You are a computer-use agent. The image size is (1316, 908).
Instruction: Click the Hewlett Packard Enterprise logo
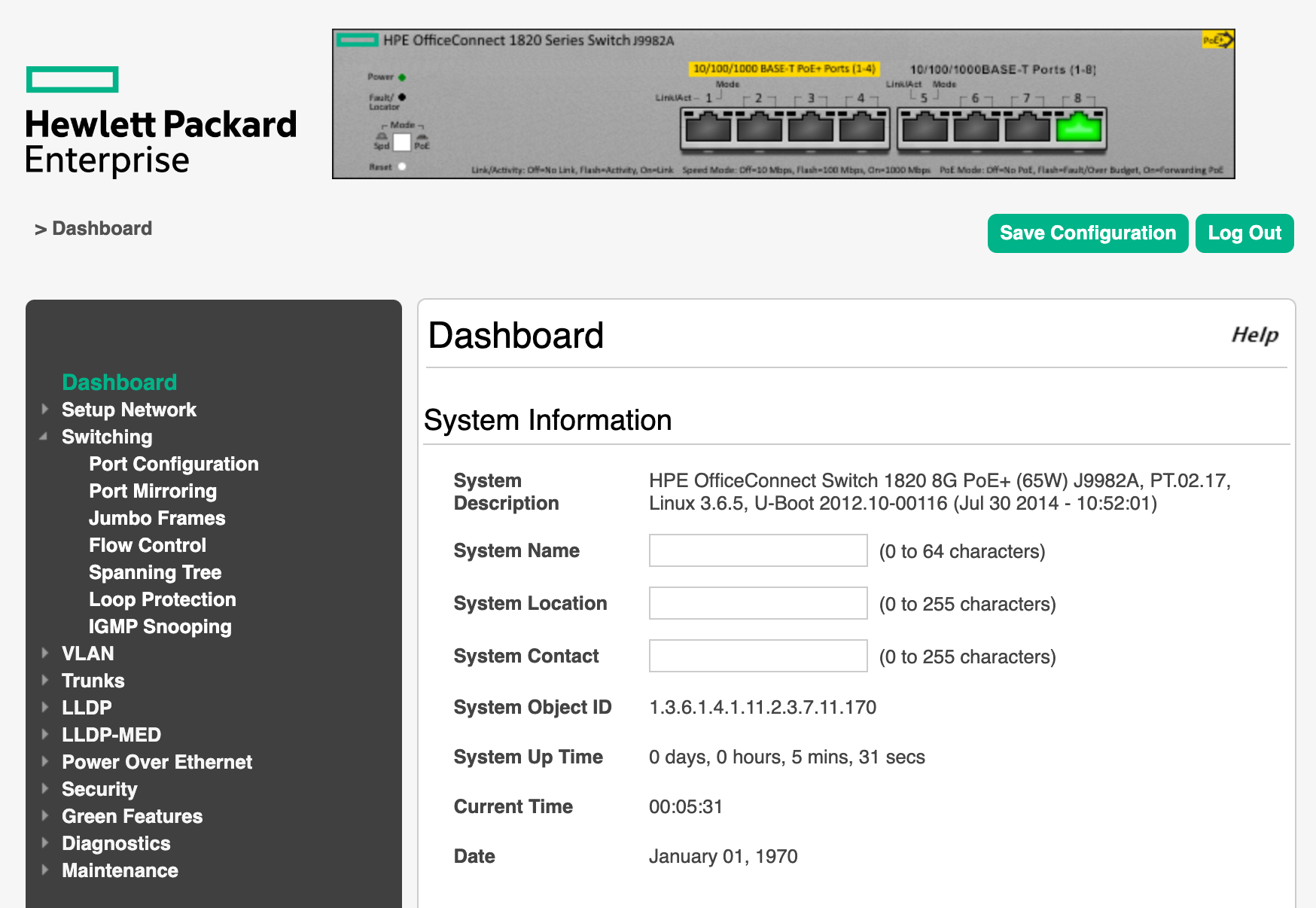point(161,121)
